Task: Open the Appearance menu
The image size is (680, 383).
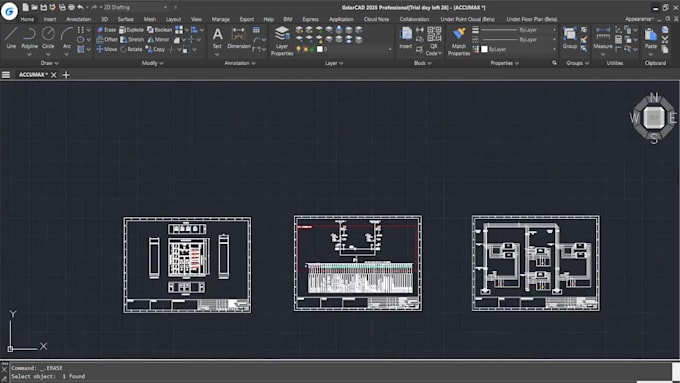Action: point(639,19)
